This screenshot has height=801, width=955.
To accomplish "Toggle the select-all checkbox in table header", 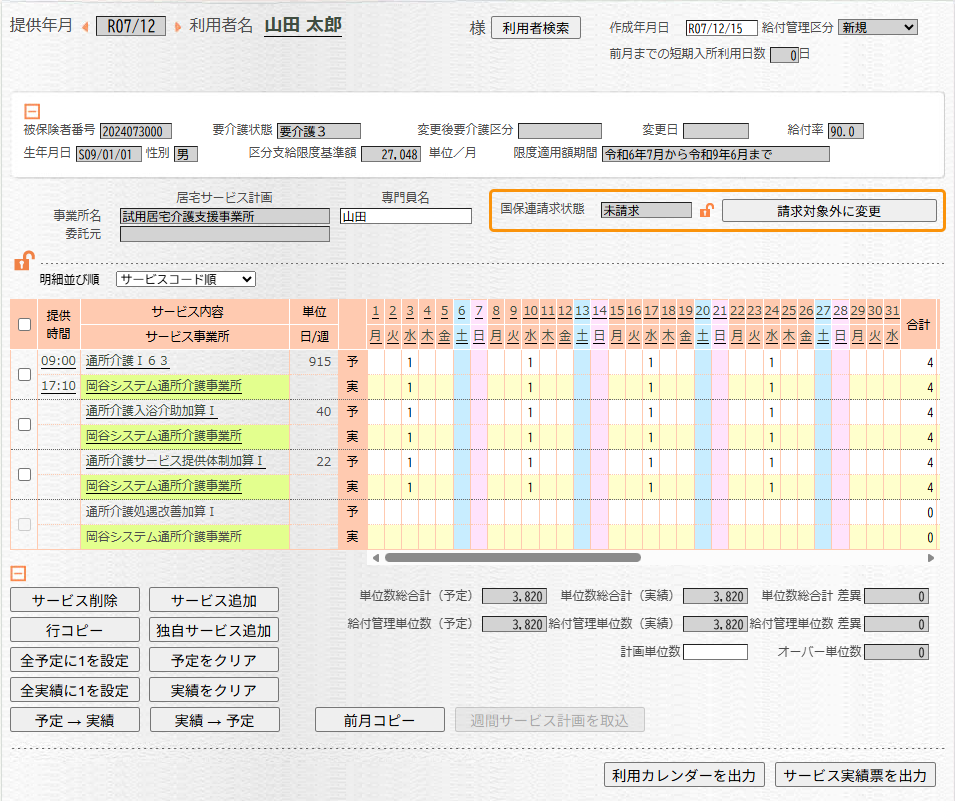I will (x=24, y=323).
